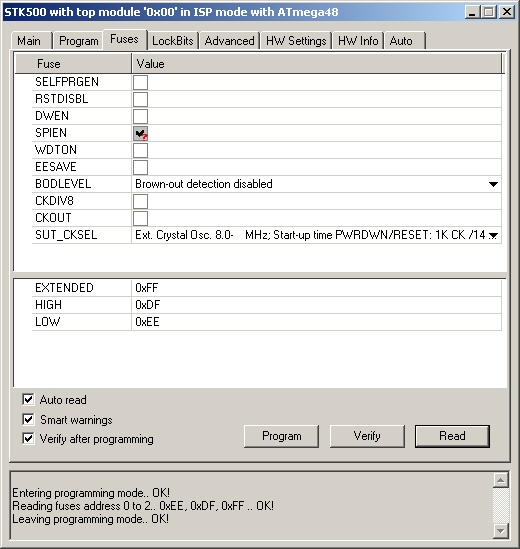The height and width of the screenshot is (549, 520).
Task: Switch to the HW Info tab
Action: [x=358, y=41]
